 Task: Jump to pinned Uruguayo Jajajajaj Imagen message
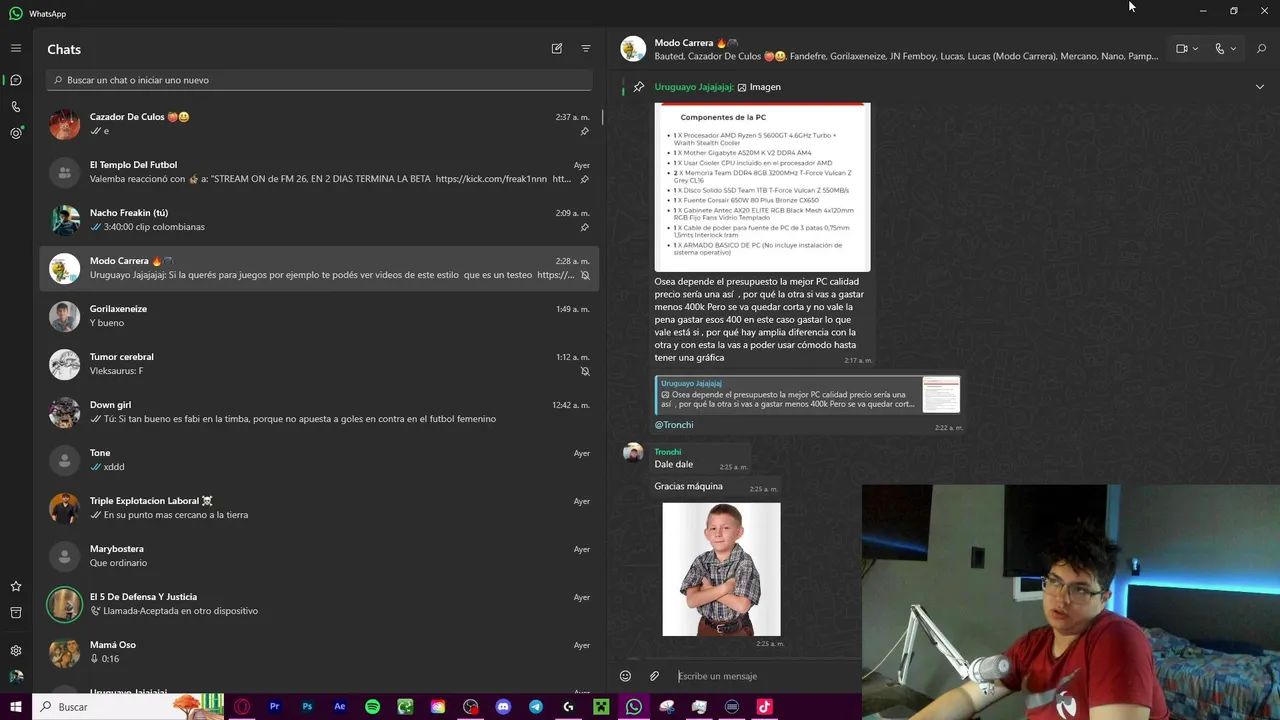(717, 87)
